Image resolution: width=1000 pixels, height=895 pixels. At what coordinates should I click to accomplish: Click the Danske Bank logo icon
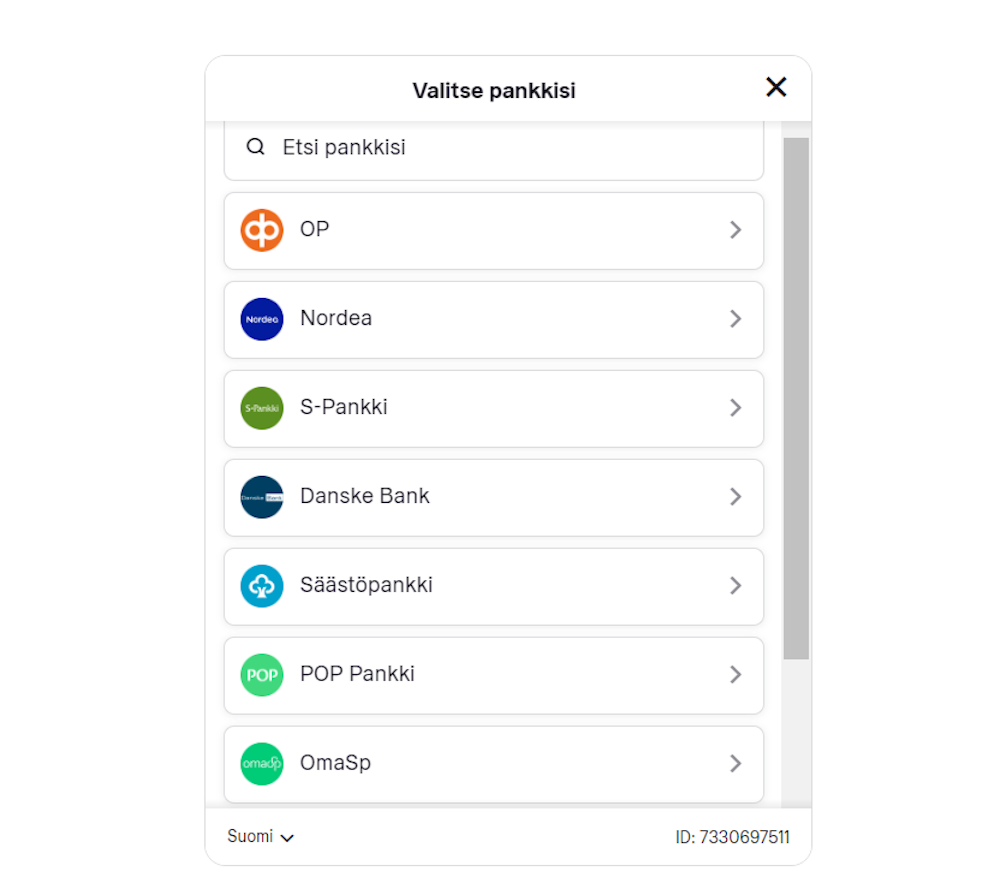coord(262,497)
